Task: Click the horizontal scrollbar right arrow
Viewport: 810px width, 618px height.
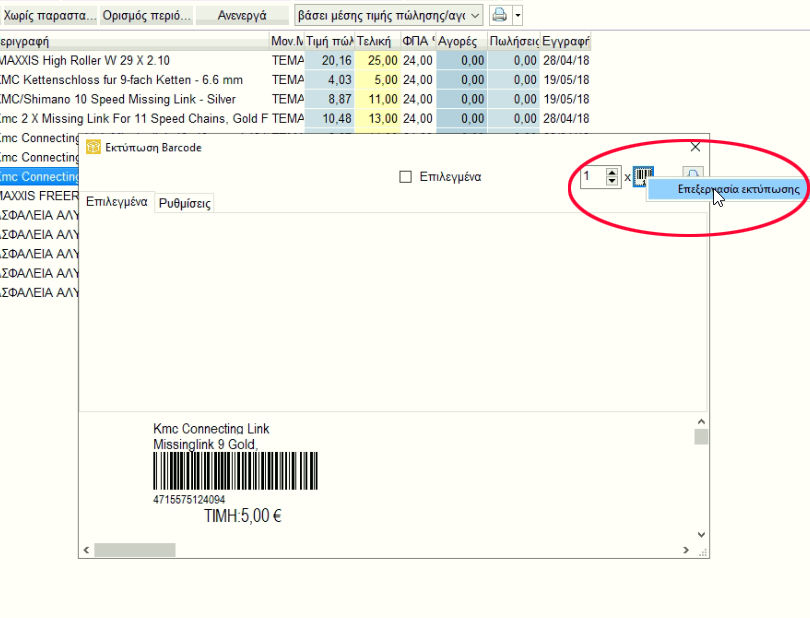Action: (686, 550)
